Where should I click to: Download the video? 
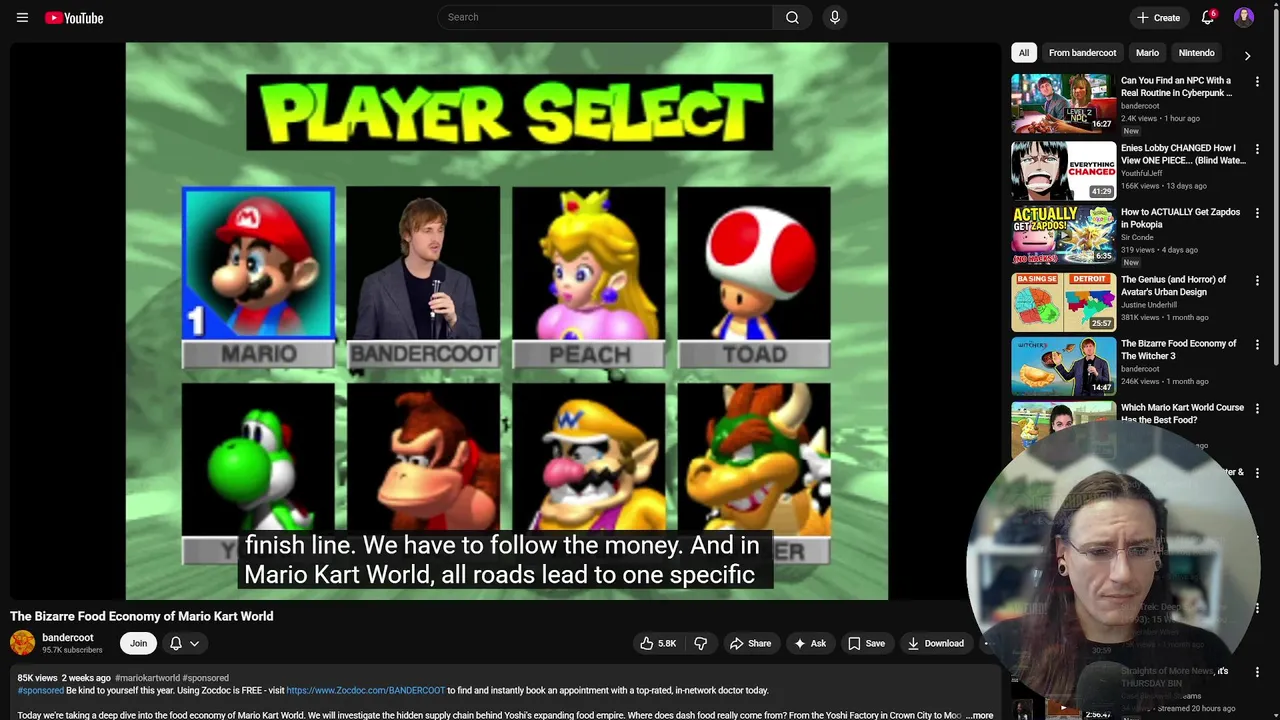(x=935, y=643)
